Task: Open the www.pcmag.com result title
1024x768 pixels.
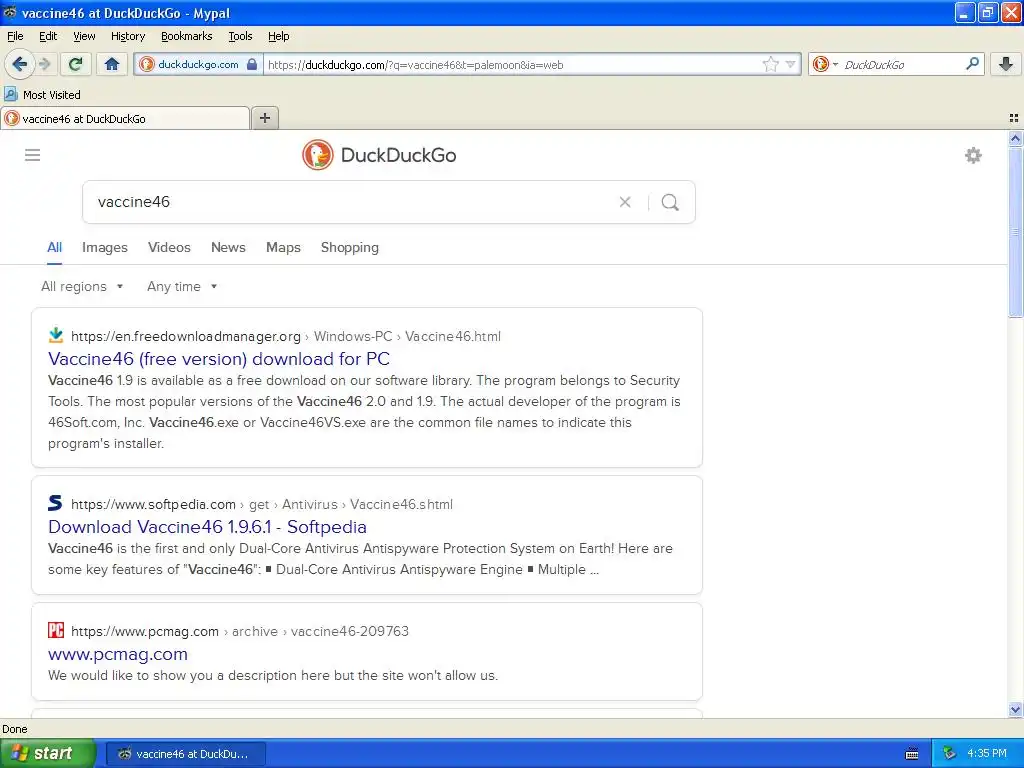Action: pos(118,654)
